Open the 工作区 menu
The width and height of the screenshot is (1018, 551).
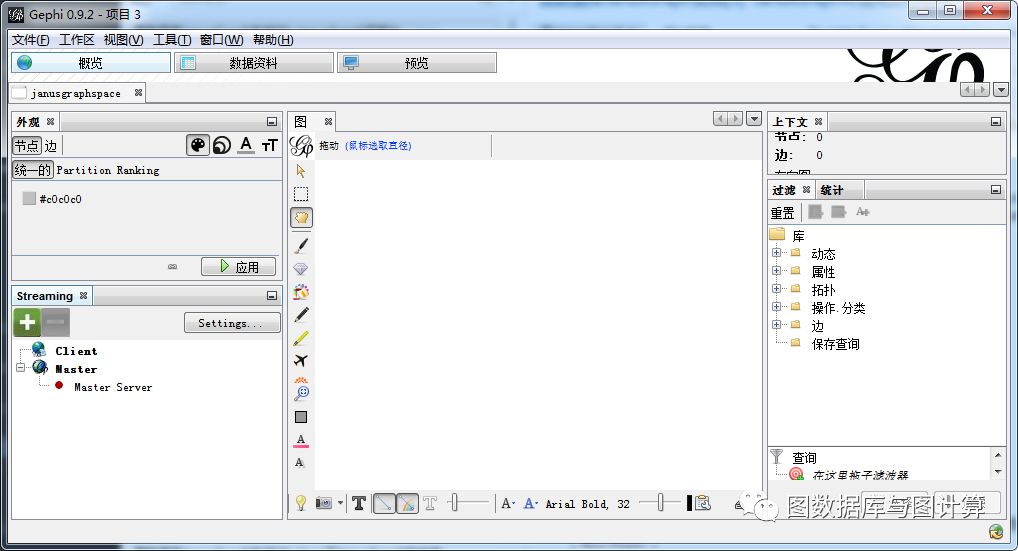pos(77,40)
